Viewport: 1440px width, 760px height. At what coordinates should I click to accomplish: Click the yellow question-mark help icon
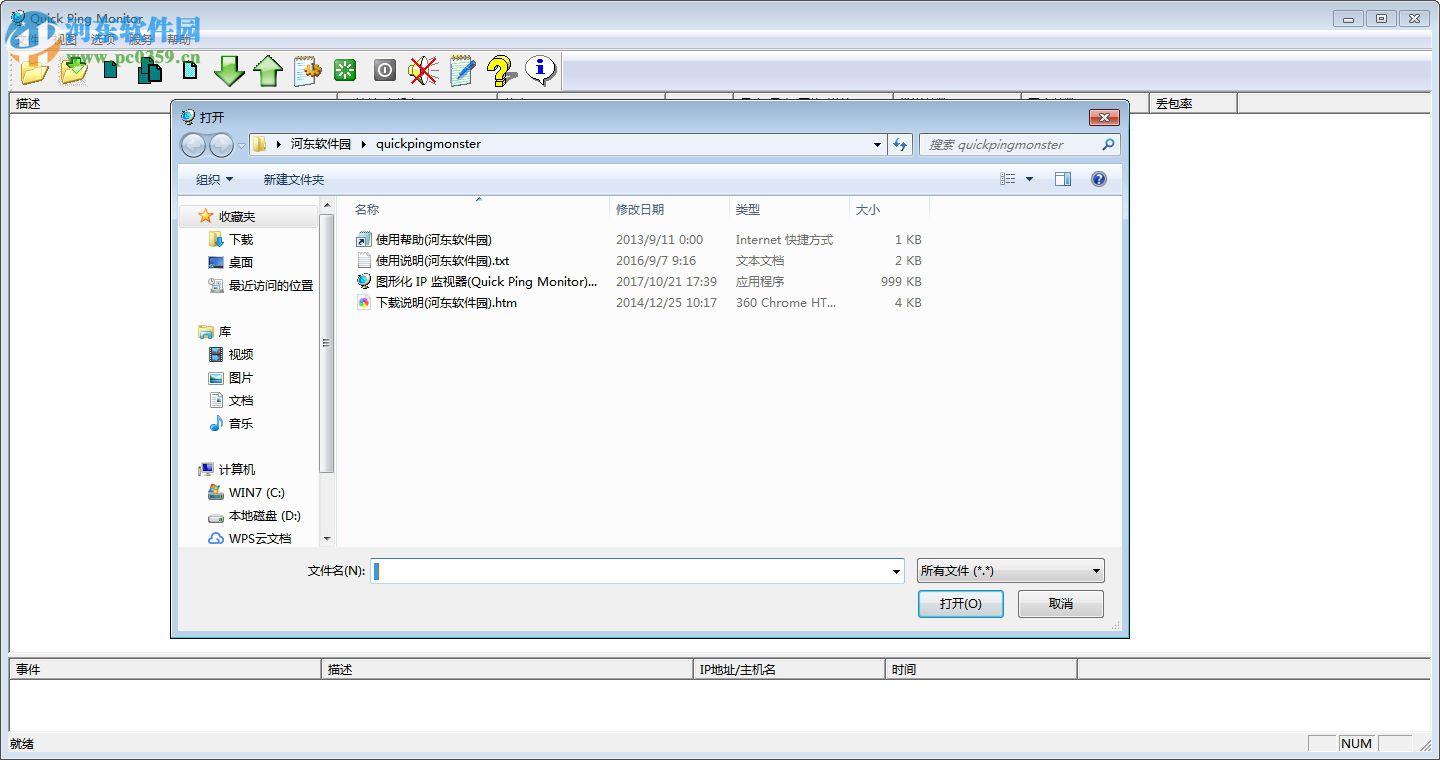click(500, 70)
